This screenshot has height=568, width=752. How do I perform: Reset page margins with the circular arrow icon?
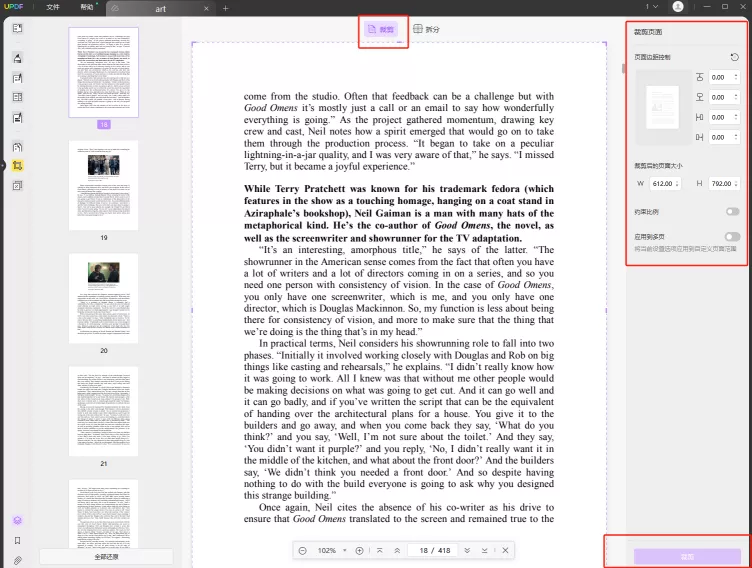pyautogui.click(x=735, y=57)
